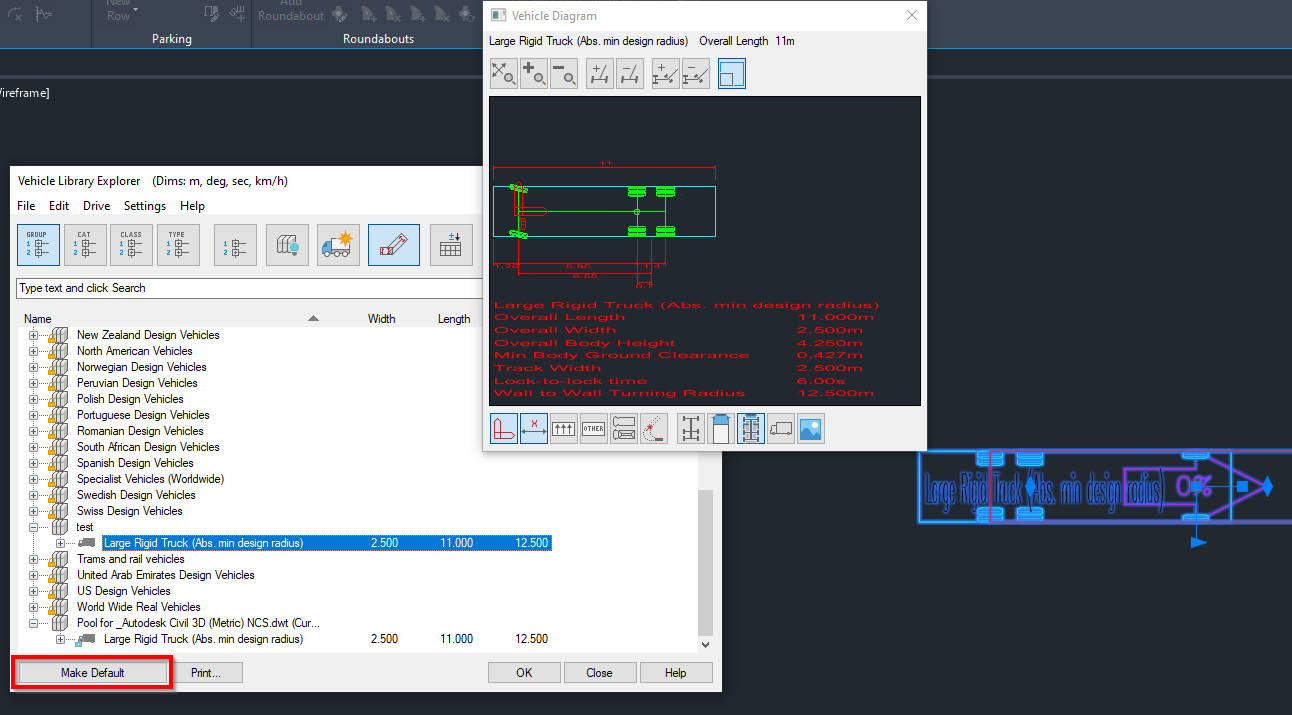1292x715 pixels.
Task: Click the two-vehicle plan view icon
Action: [624, 429]
